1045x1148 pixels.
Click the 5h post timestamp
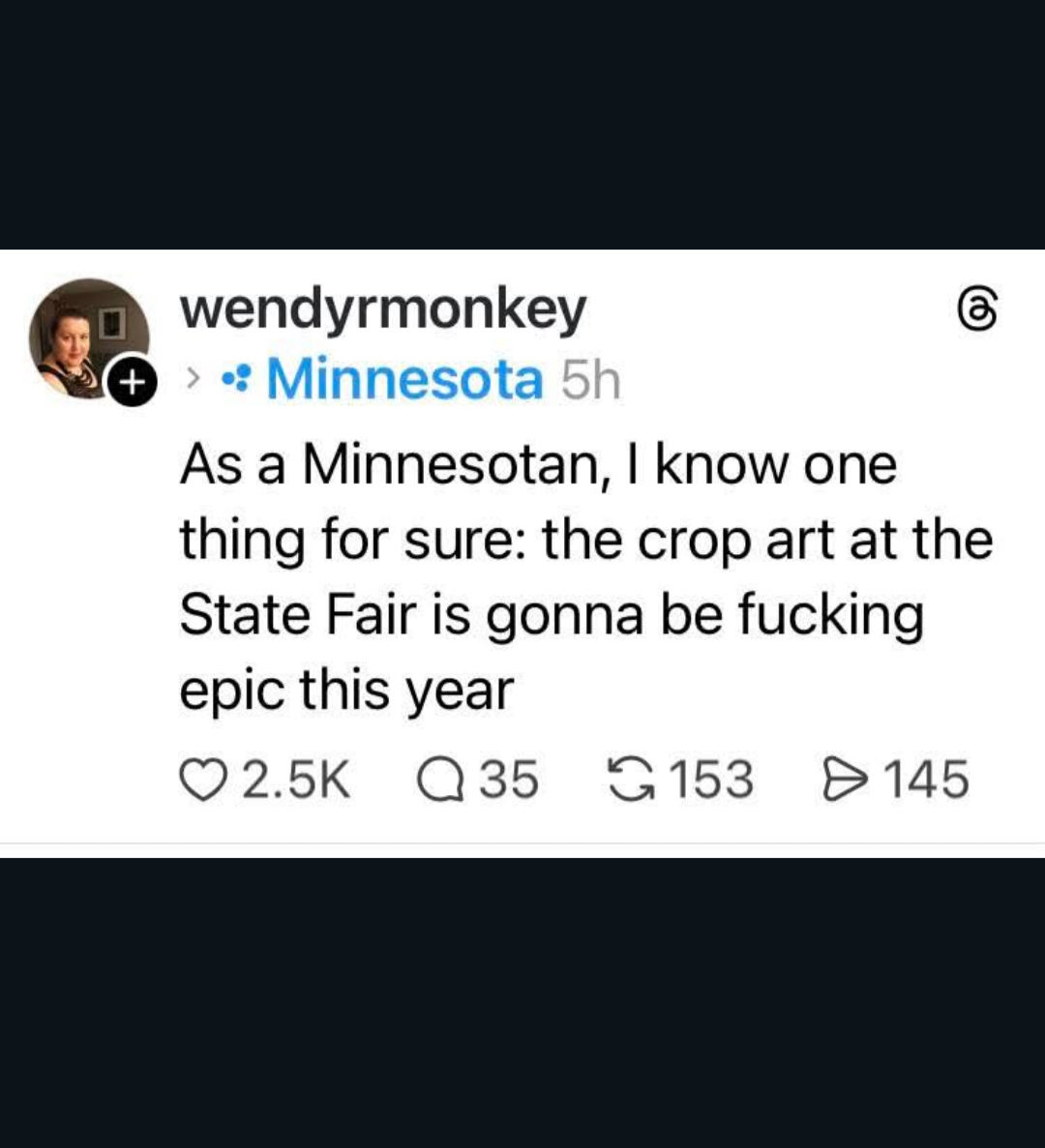click(590, 379)
